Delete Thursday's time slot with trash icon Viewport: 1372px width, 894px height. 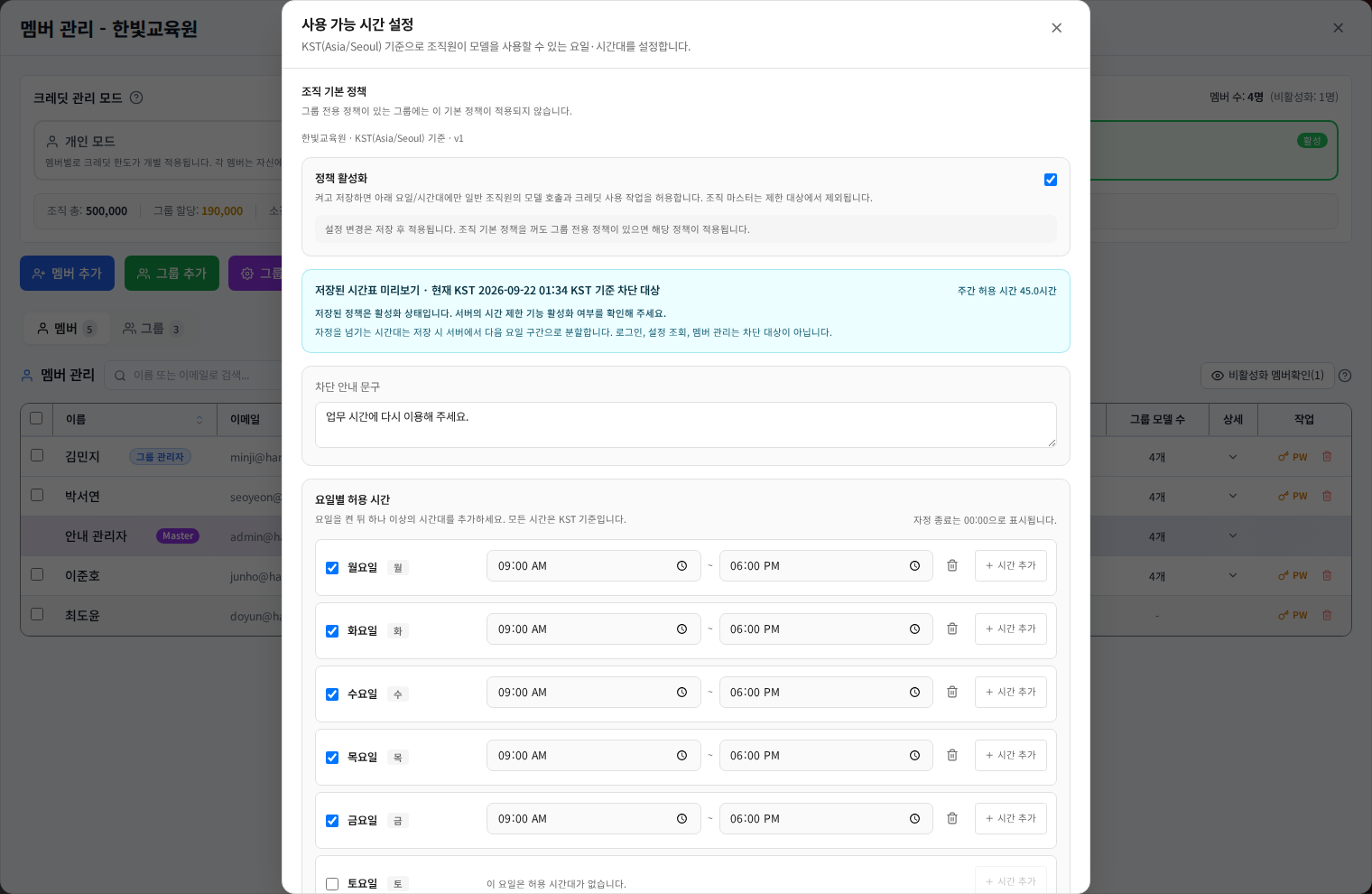[951, 755]
